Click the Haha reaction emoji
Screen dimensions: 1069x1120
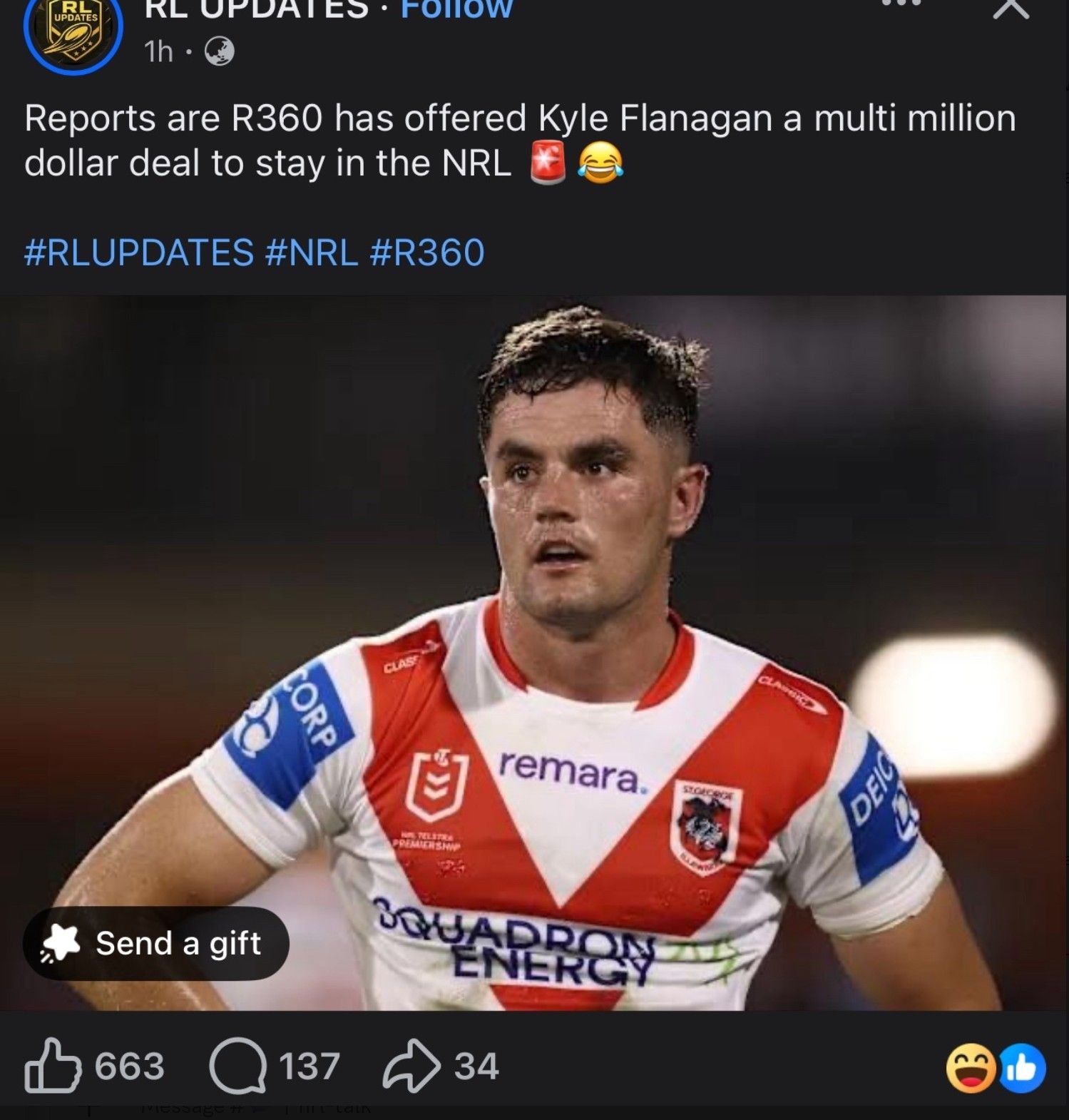point(970,1068)
